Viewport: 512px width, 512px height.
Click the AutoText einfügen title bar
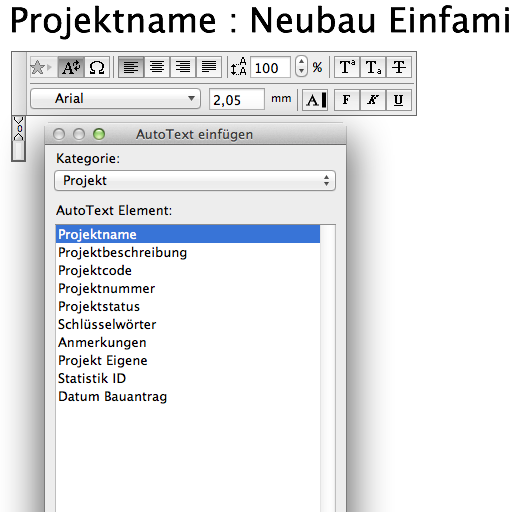coord(196,134)
